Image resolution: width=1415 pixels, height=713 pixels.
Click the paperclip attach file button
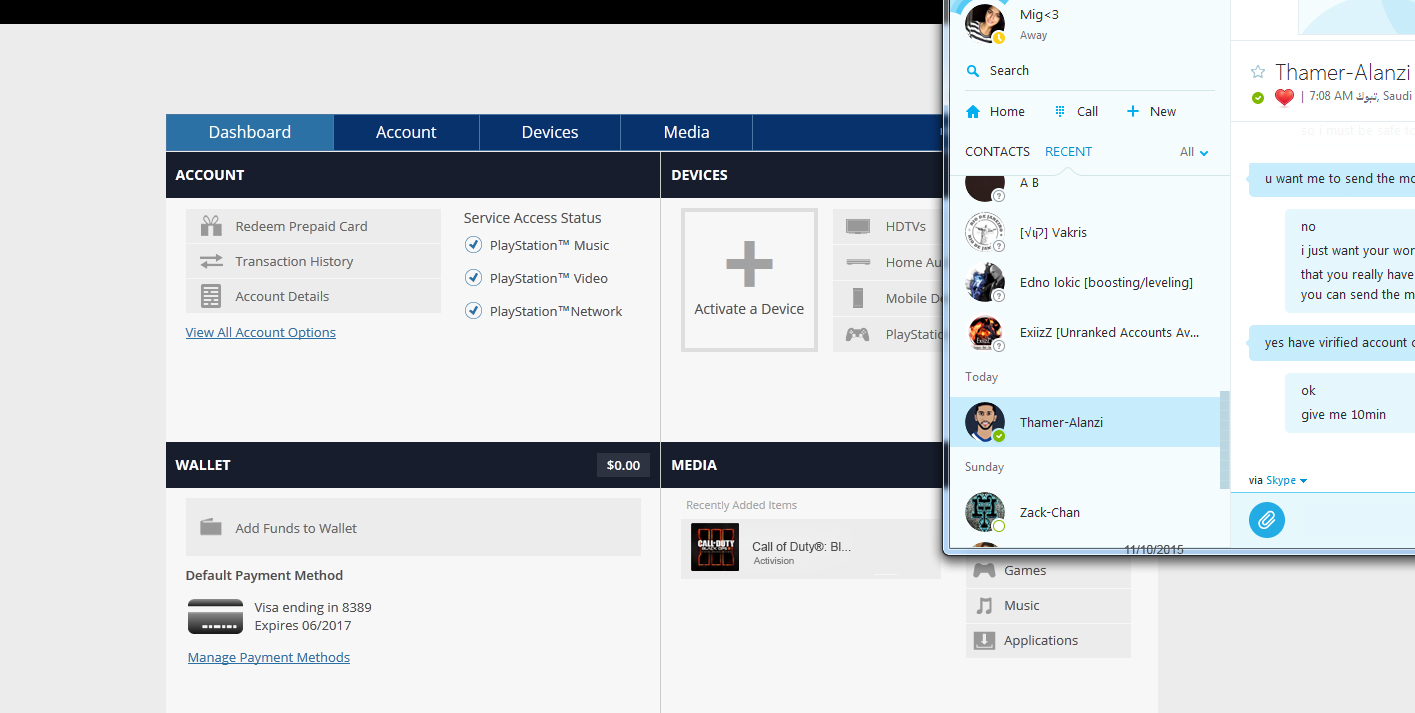1267,520
